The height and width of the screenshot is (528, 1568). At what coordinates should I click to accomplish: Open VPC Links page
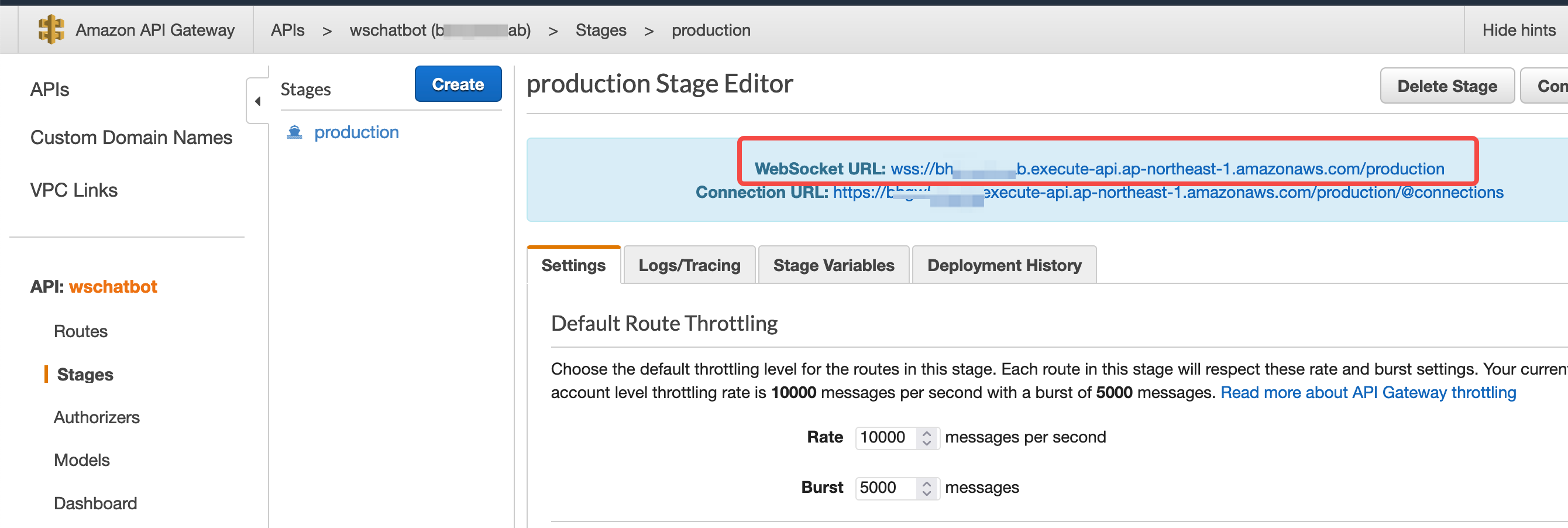(x=74, y=191)
